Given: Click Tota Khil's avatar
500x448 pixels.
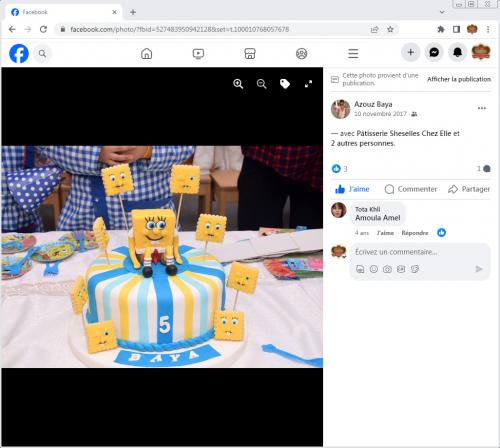Looking at the screenshot, I should 339,210.
